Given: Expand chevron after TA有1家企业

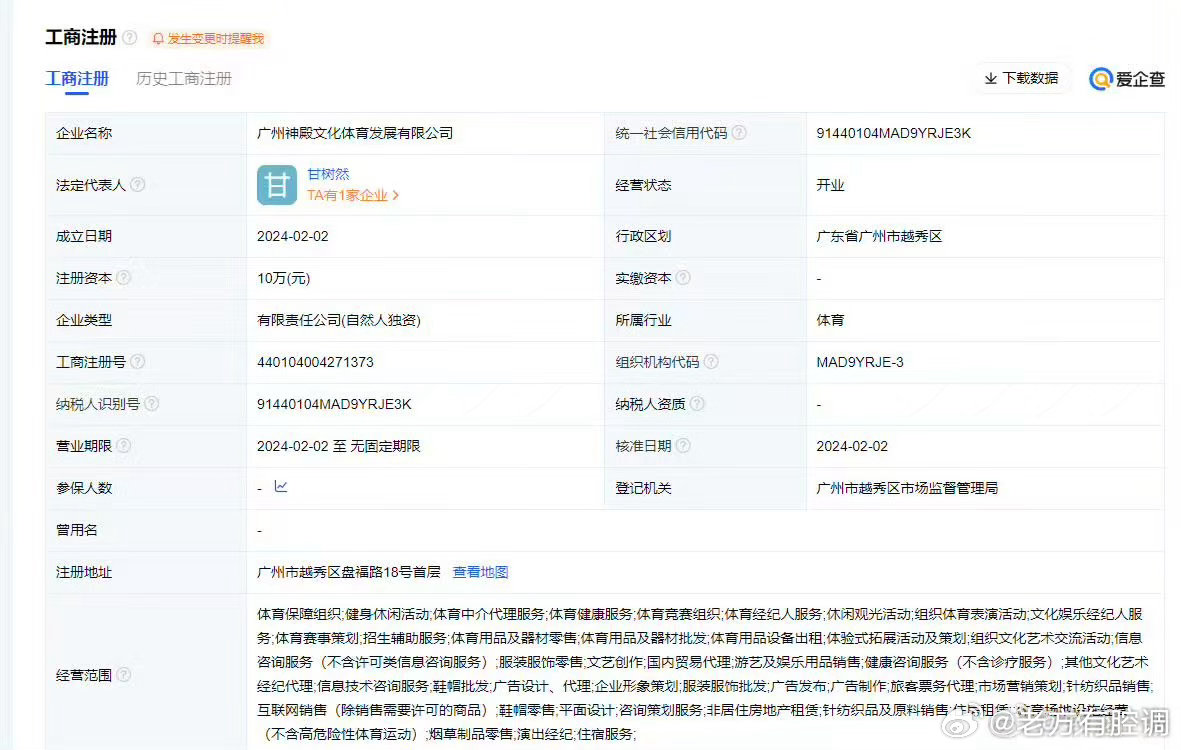Looking at the screenshot, I should coord(396,196).
